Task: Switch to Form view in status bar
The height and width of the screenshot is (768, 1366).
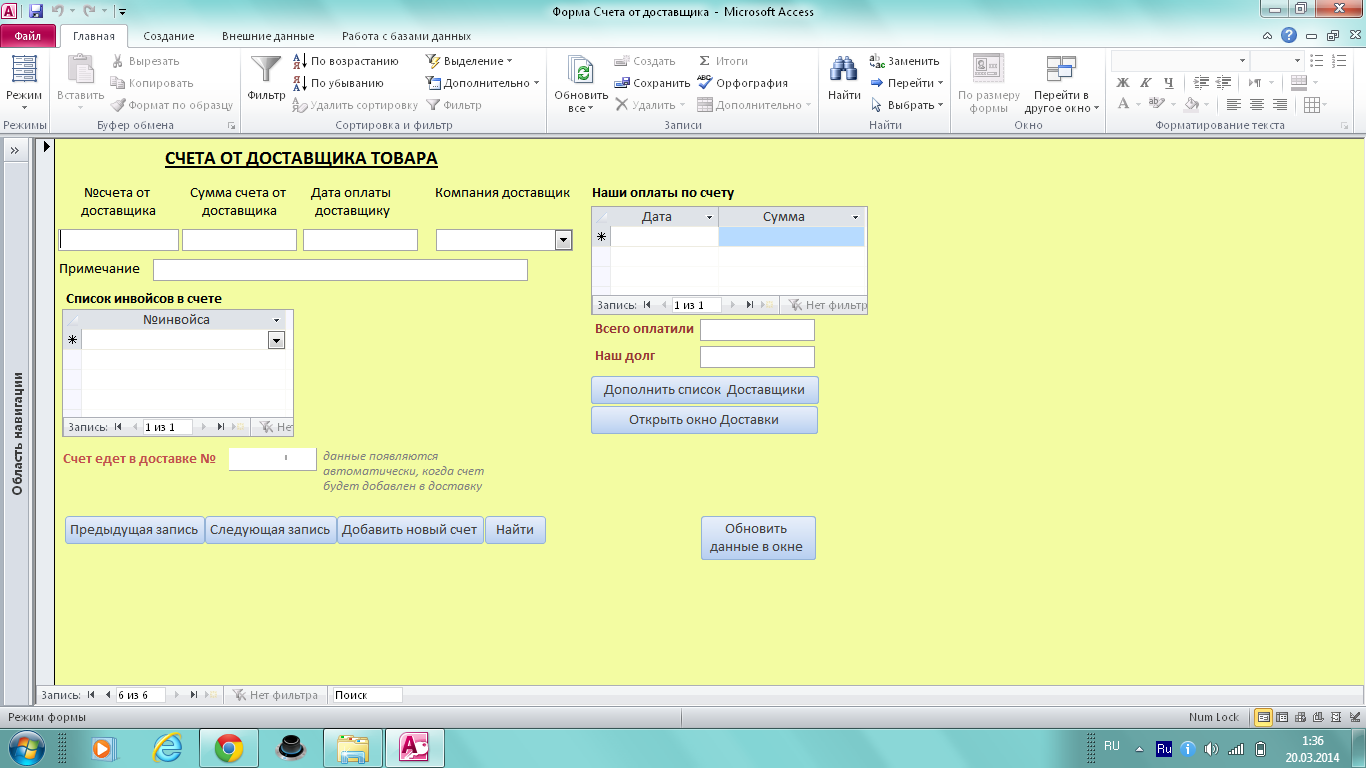Action: (x=1264, y=717)
